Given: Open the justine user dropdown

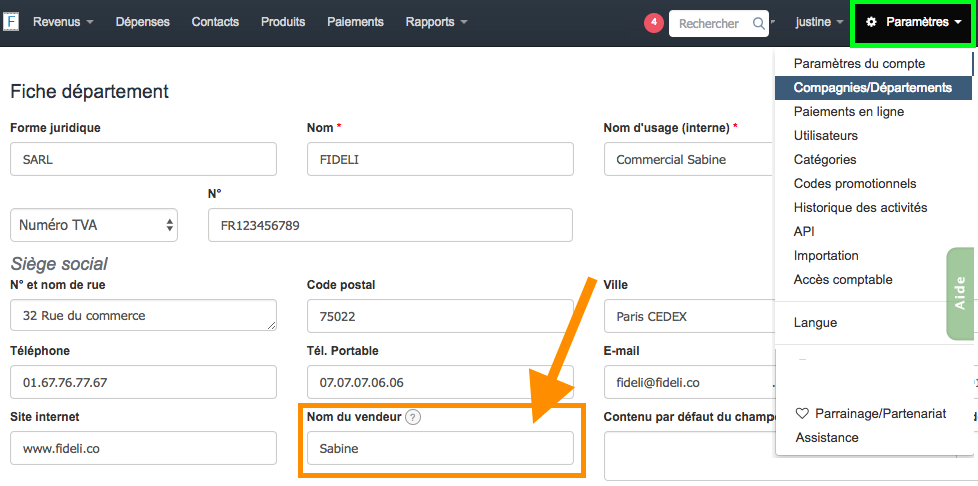Looking at the screenshot, I should pyautogui.click(x=819, y=22).
